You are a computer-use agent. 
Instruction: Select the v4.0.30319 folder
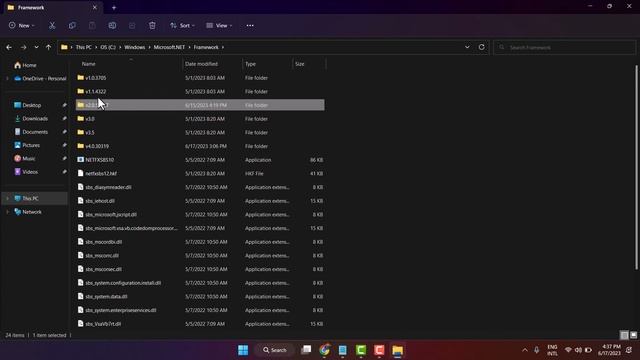200,146
